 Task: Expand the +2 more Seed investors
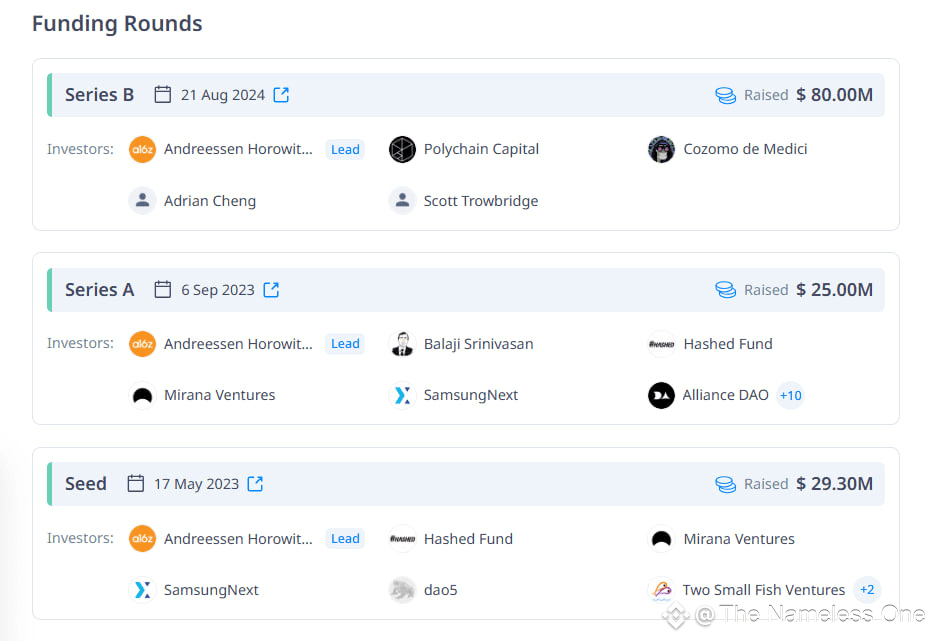867,590
